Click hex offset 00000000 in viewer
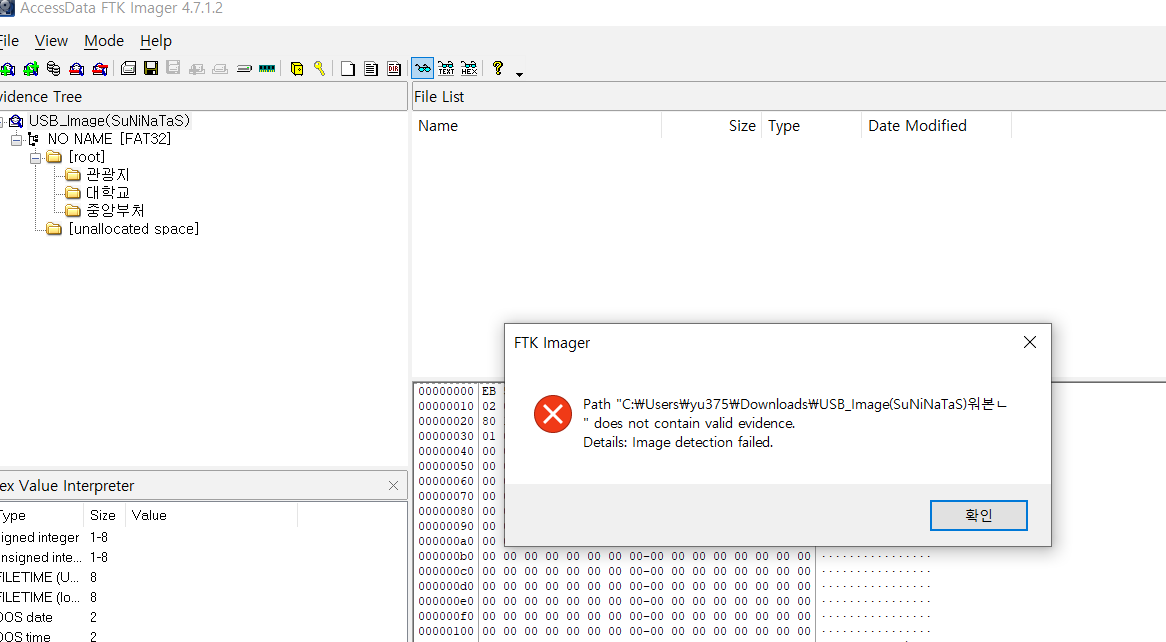 coord(445,391)
